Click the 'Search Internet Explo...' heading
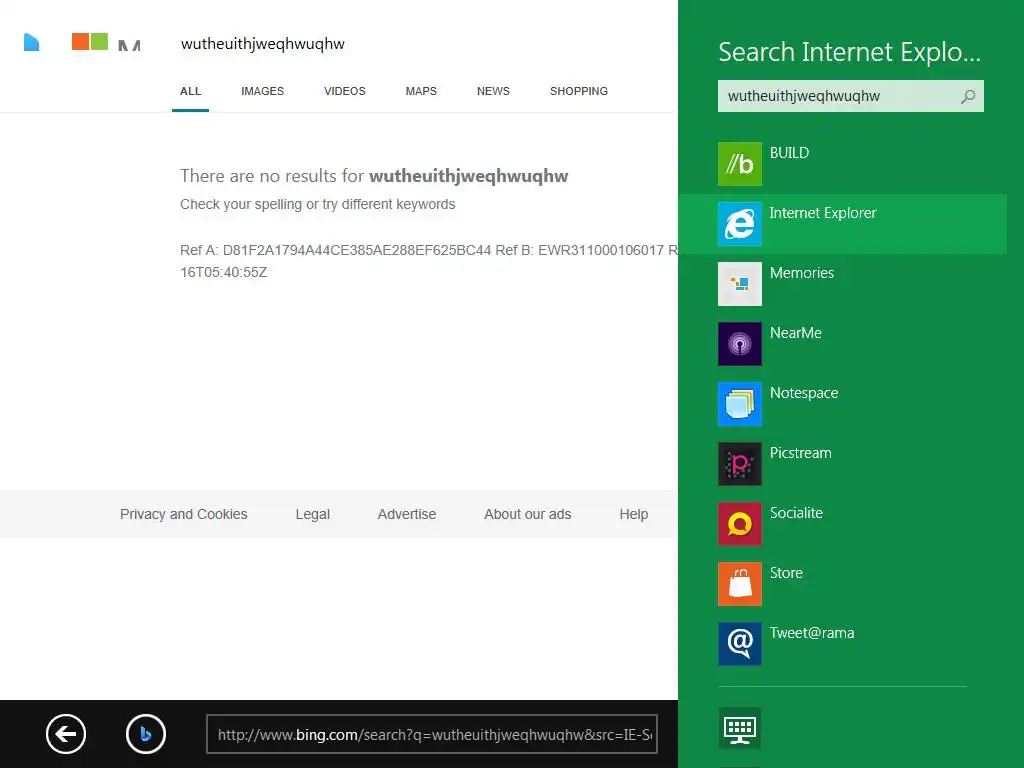 850,52
